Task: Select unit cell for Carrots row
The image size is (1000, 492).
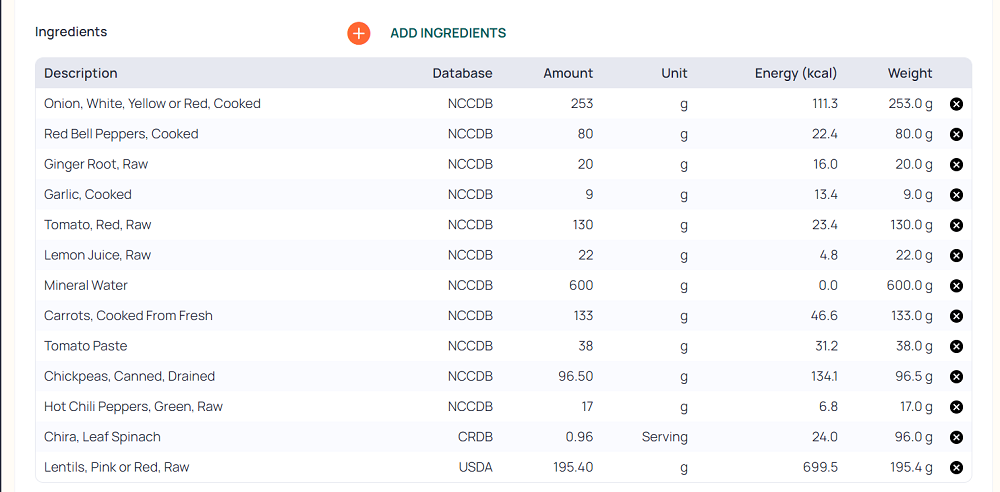Action: (x=683, y=316)
